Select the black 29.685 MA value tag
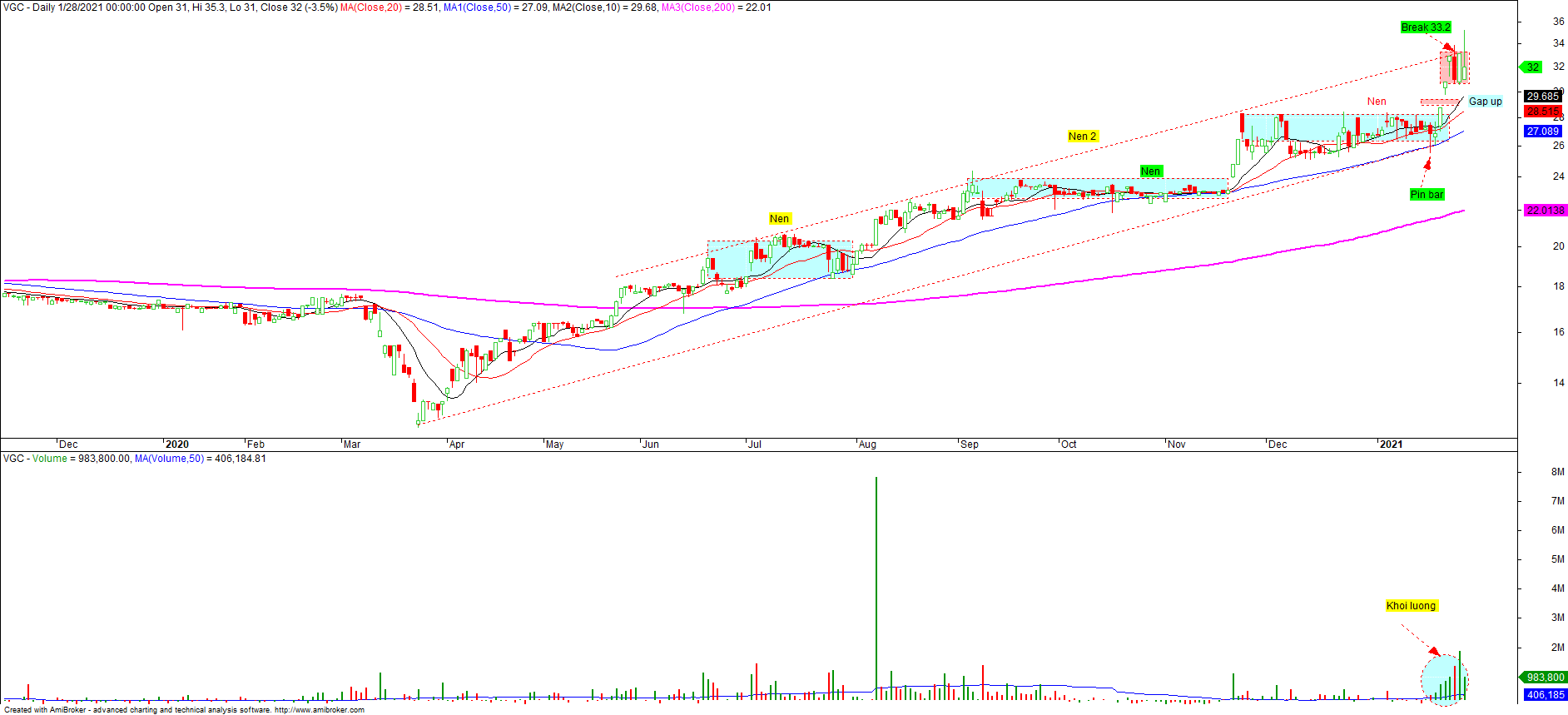The height and width of the screenshot is (715, 1568). pyautogui.click(x=1543, y=97)
